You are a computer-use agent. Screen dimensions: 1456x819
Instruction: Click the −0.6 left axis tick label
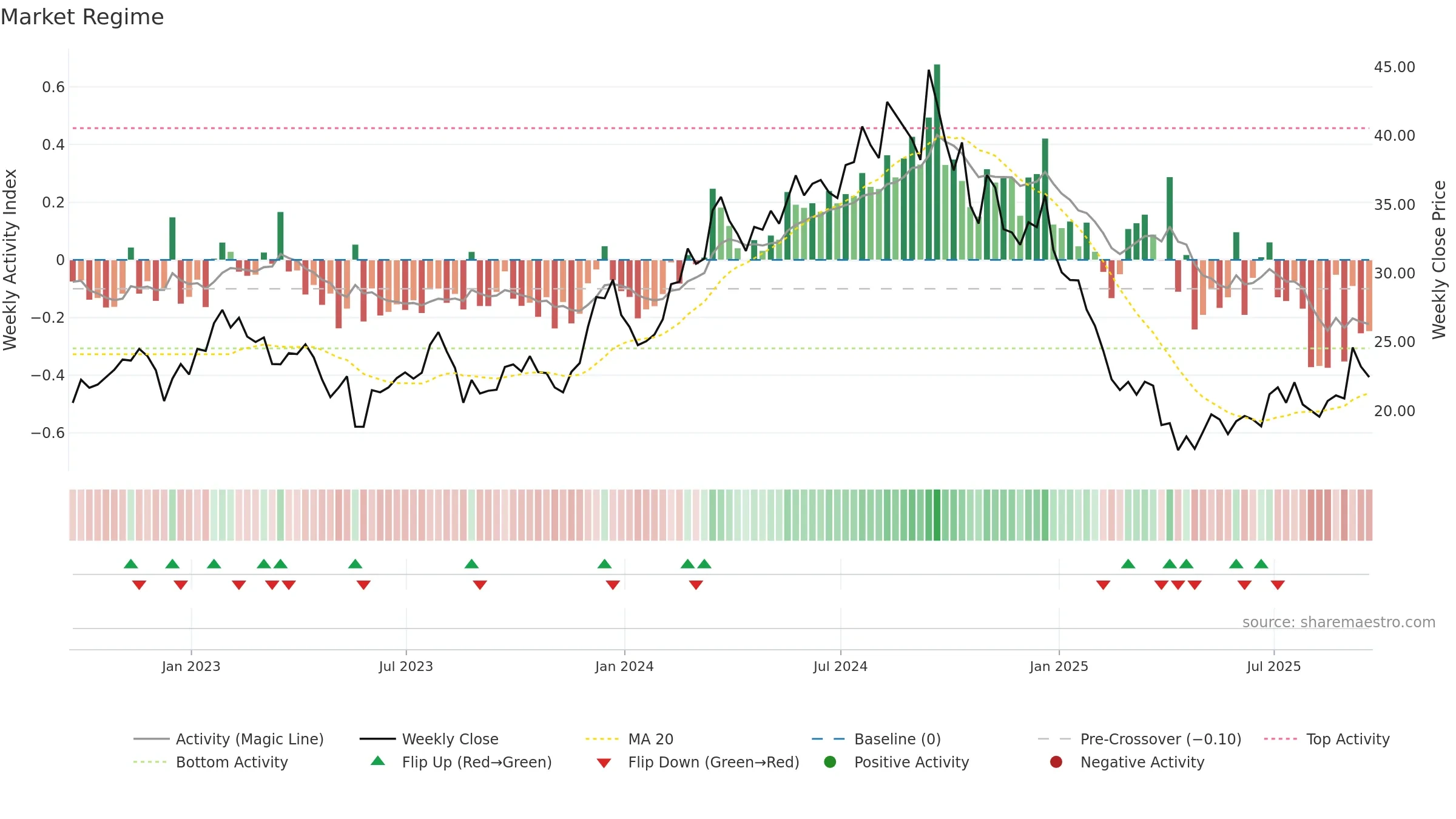[48, 433]
